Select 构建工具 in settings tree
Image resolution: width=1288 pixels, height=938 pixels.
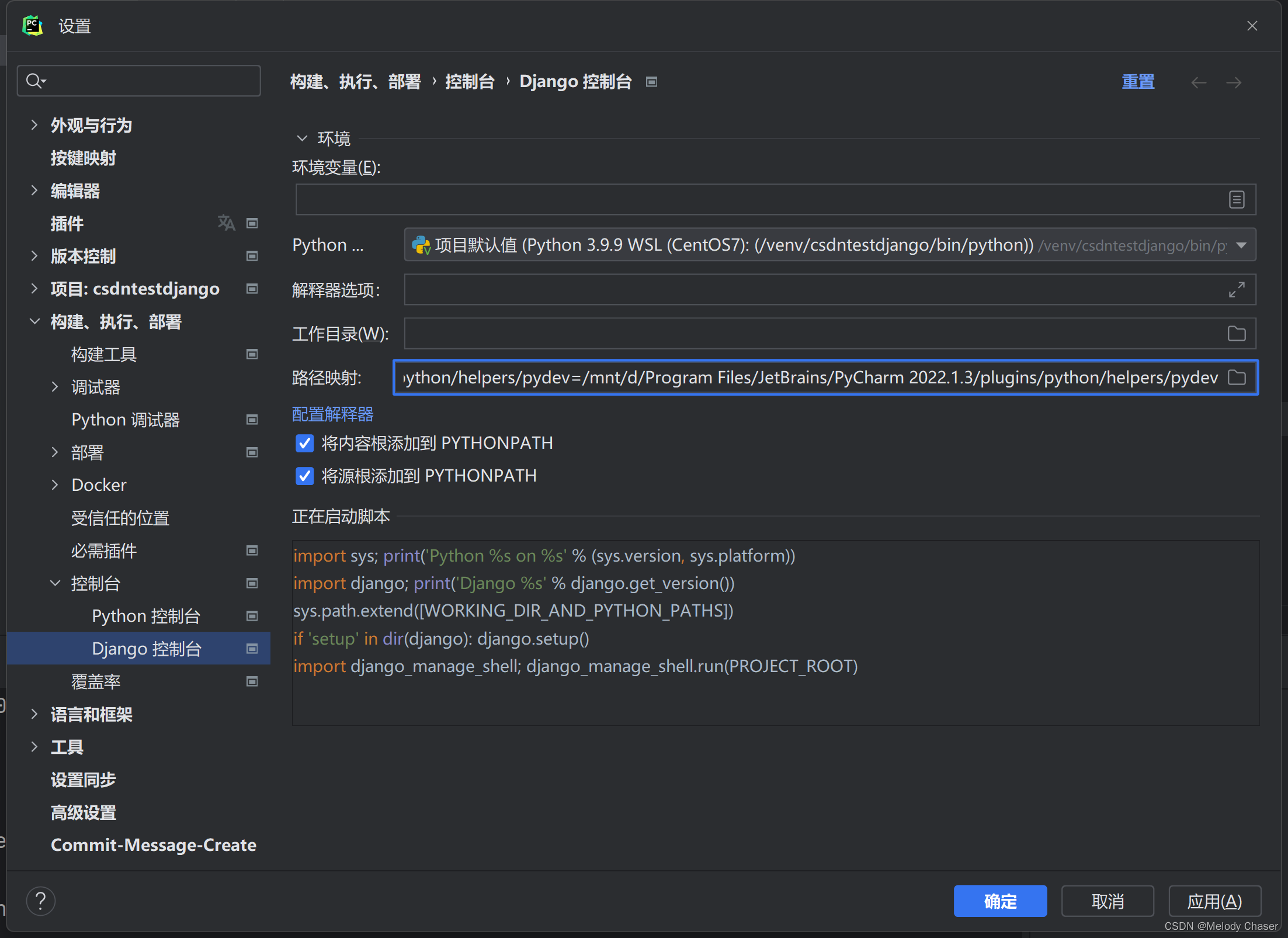click(x=104, y=354)
